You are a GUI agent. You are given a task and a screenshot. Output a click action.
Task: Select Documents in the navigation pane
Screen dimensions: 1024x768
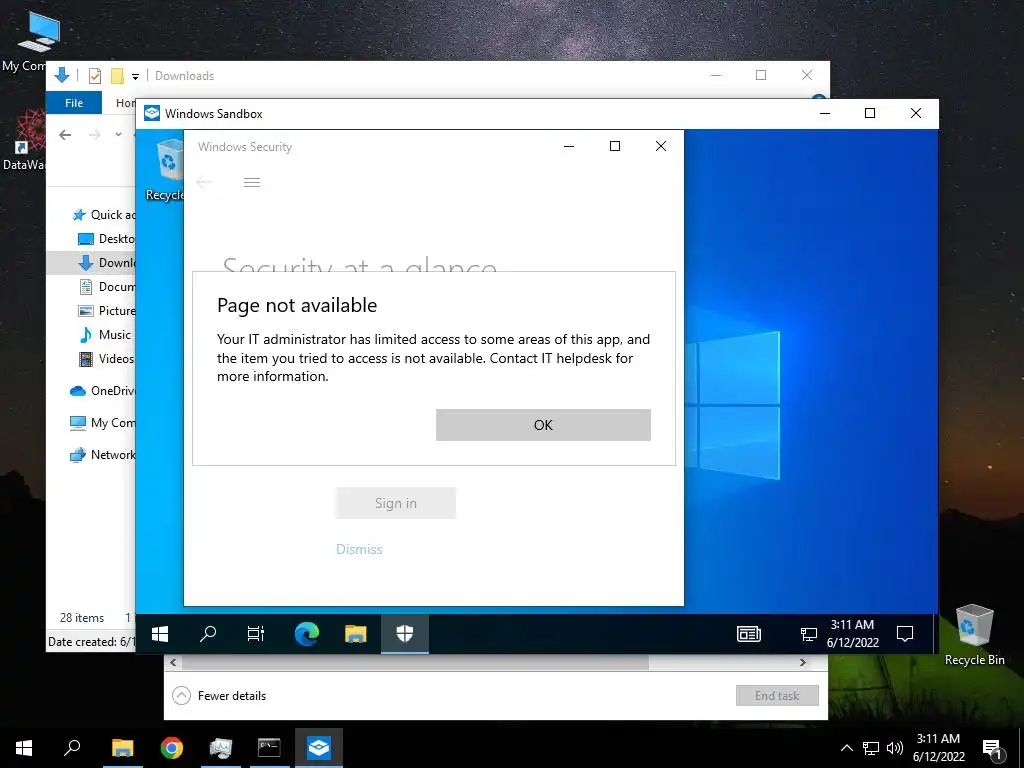106,287
